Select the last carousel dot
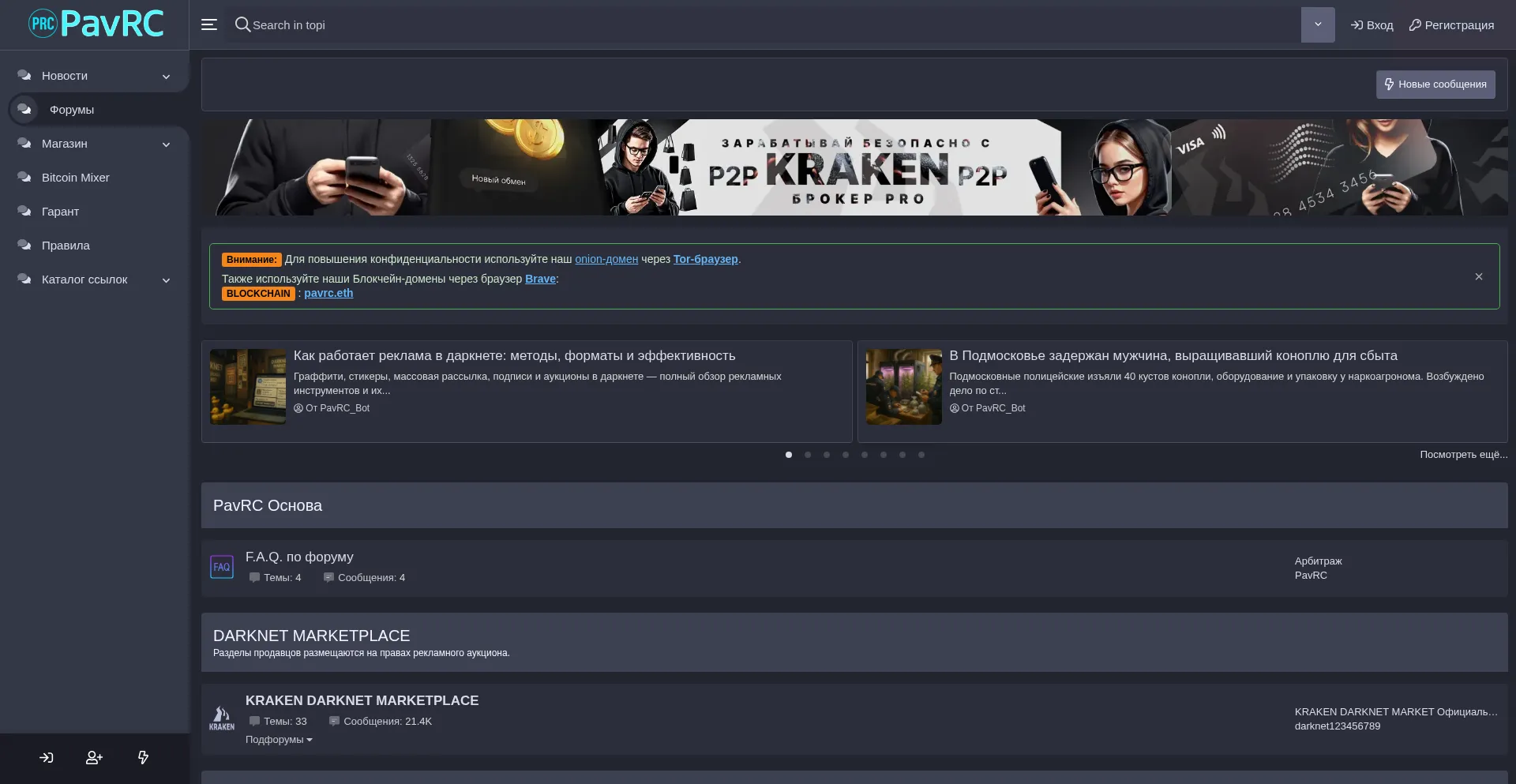Image resolution: width=1516 pixels, height=784 pixels. (921, 455)
